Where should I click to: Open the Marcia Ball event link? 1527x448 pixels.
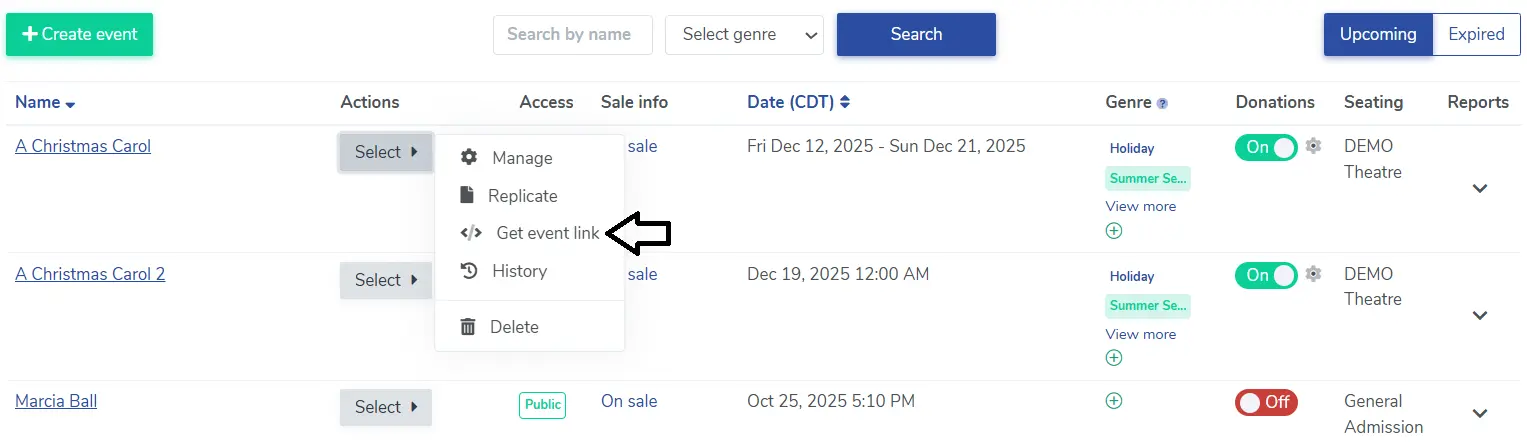pyautogui.click(x=56, y=402)
